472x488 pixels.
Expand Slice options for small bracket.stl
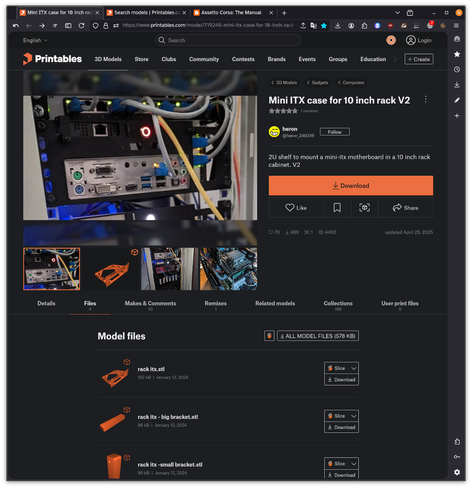coord(354,463)
